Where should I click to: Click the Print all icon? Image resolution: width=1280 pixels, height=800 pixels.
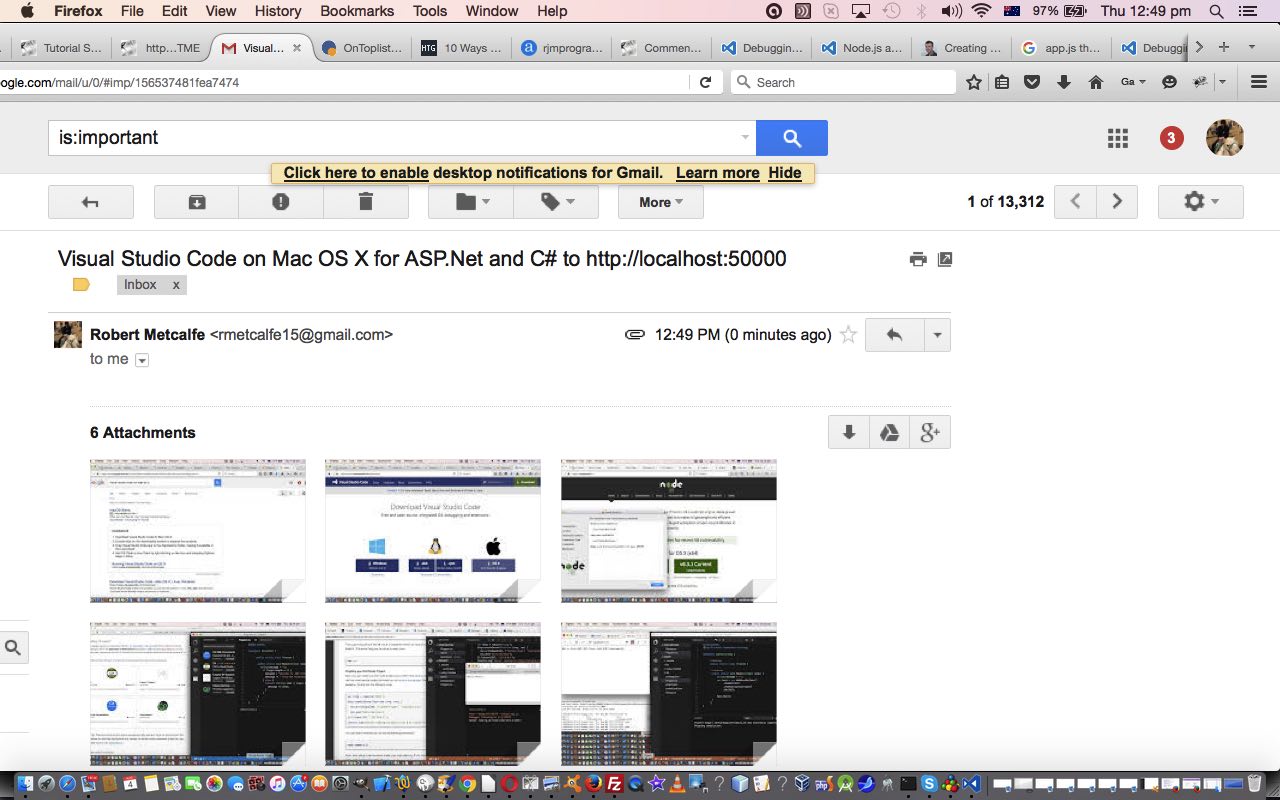pyautogui.click(x=918, y=259)
